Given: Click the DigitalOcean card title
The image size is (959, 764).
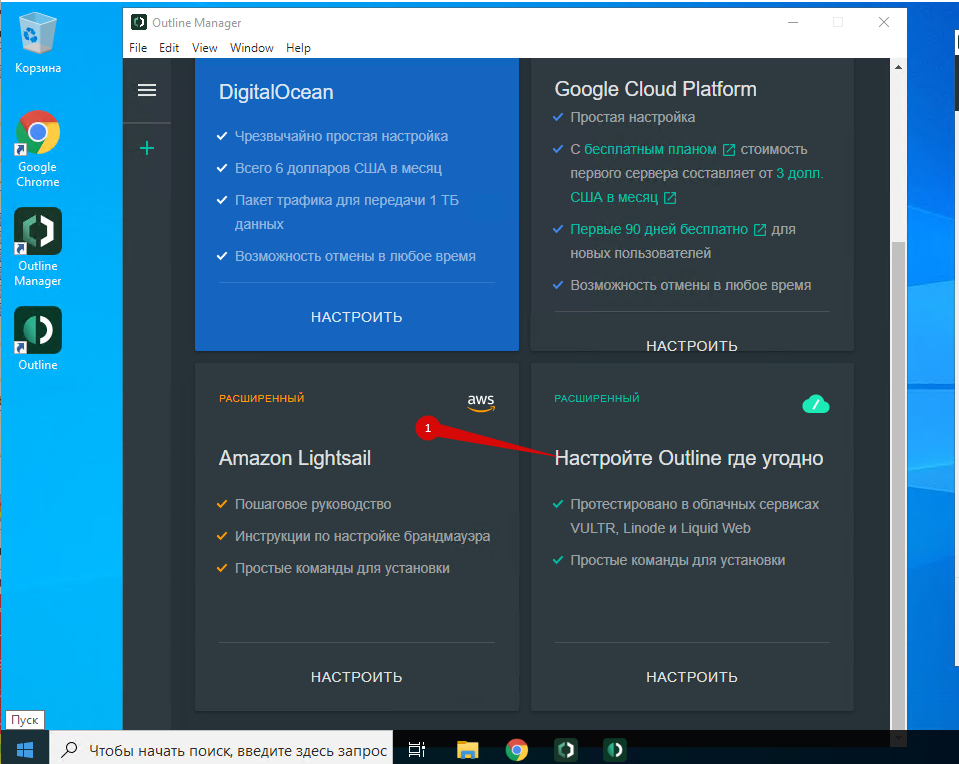Looking at the screenshot, I should (276, 92).
